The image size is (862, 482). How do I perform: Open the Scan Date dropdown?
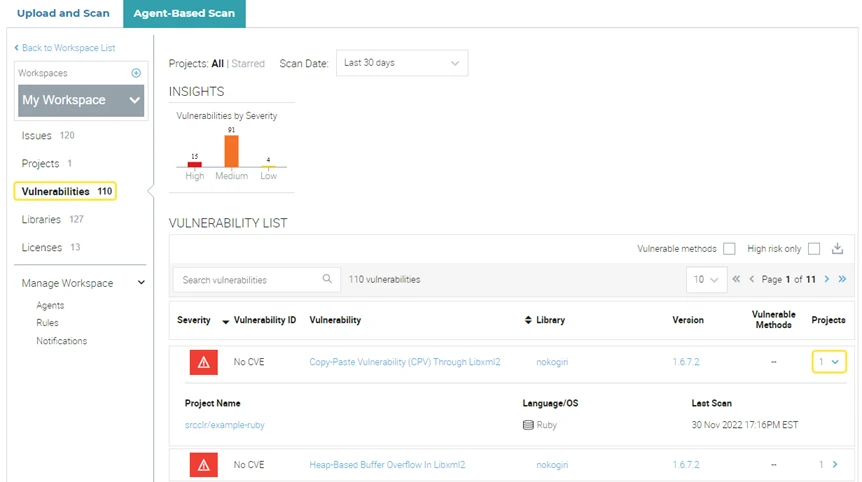point(402,63)
